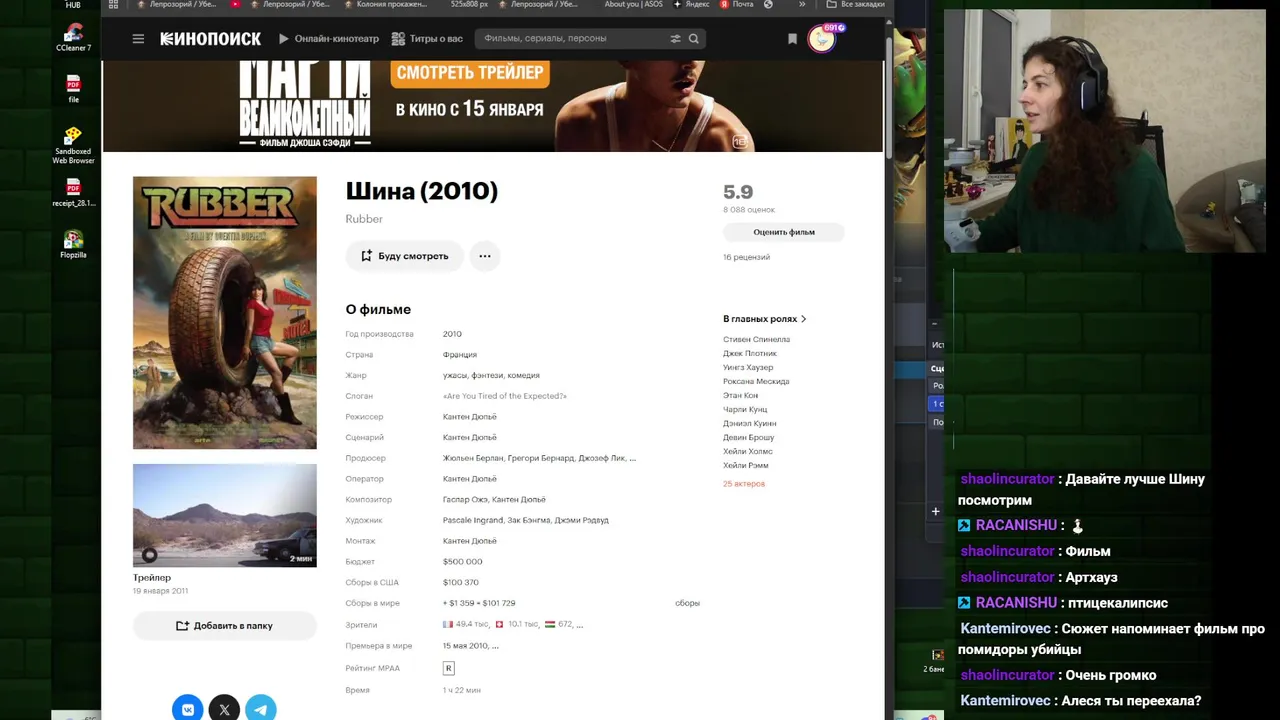
Task: Open actress Роксана Мескида
Action: pos(756,382)
